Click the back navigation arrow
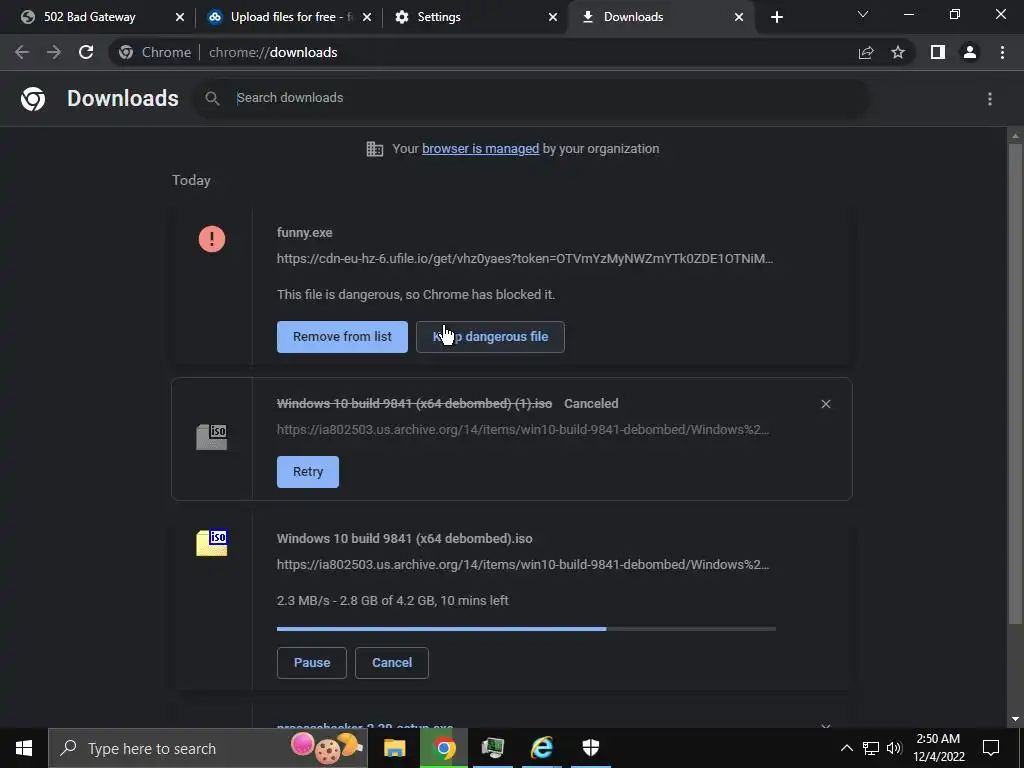This screenshot has width=1024, height=768. coord(22,52)
